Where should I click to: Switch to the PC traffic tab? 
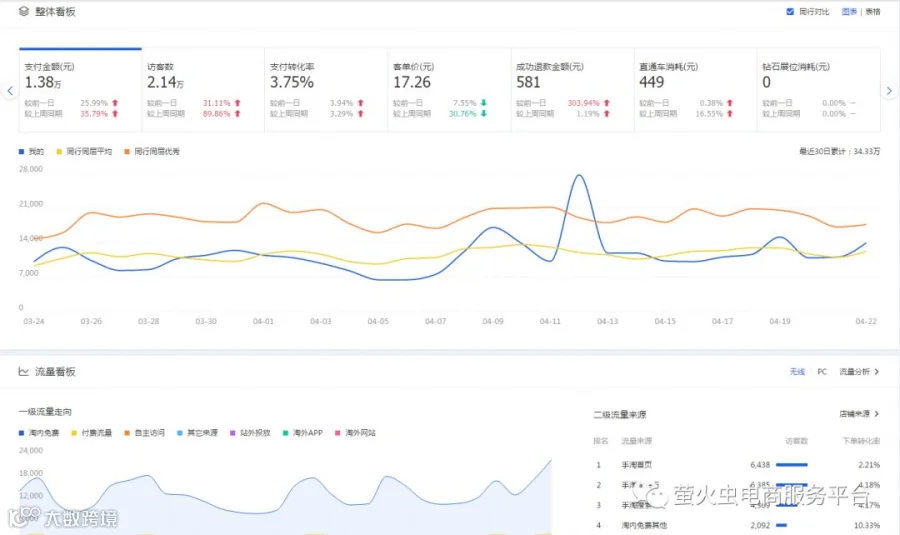click(822, 372)
